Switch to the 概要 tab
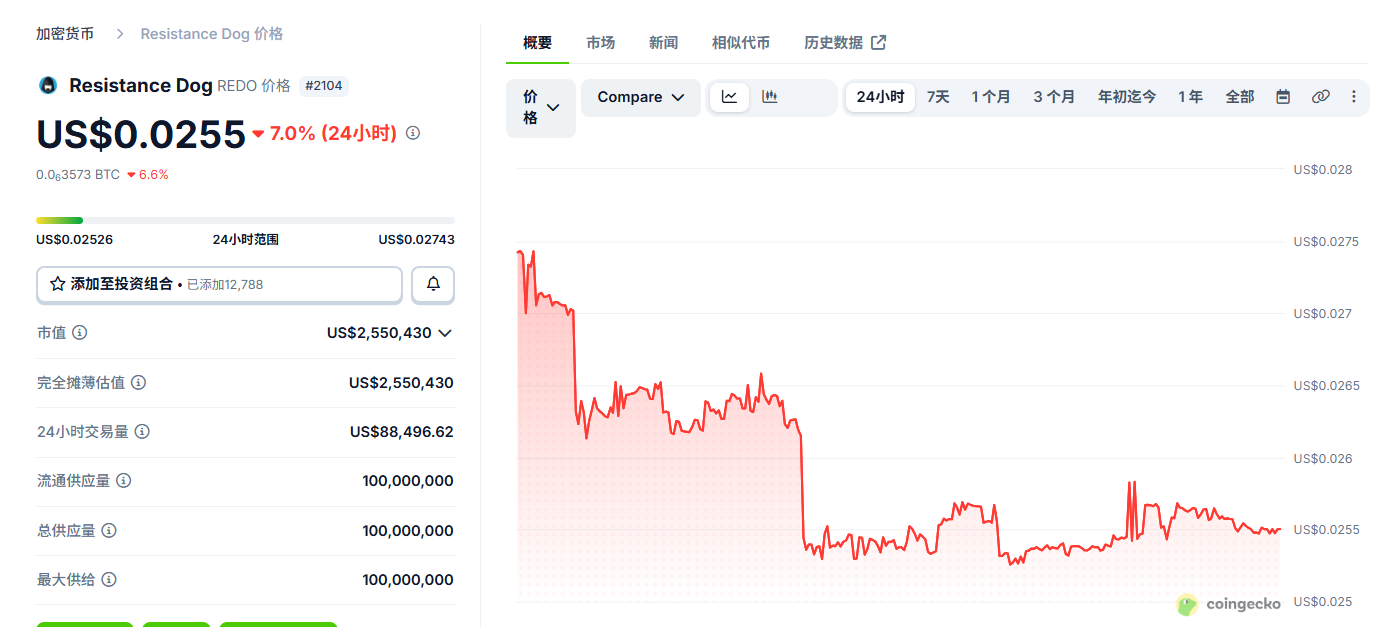Screen dimensions: 1397x627 [x=537, y=43]
